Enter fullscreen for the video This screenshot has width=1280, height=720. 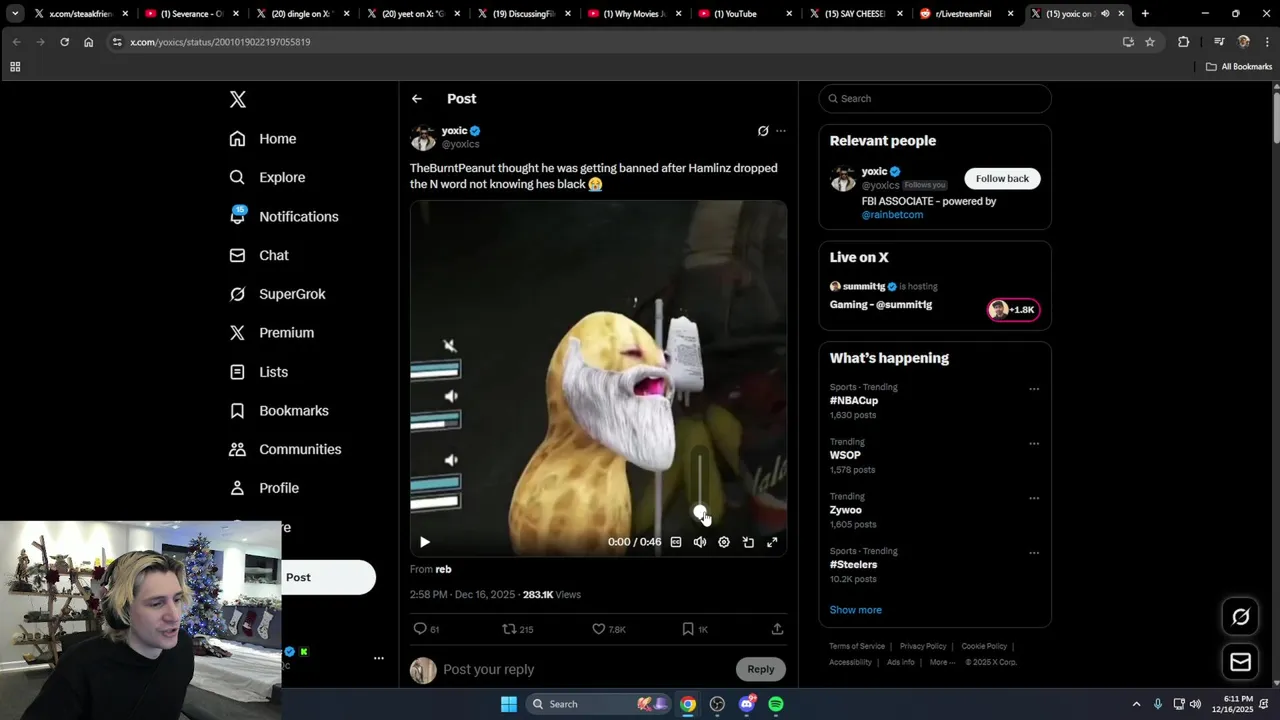point(772,542)
